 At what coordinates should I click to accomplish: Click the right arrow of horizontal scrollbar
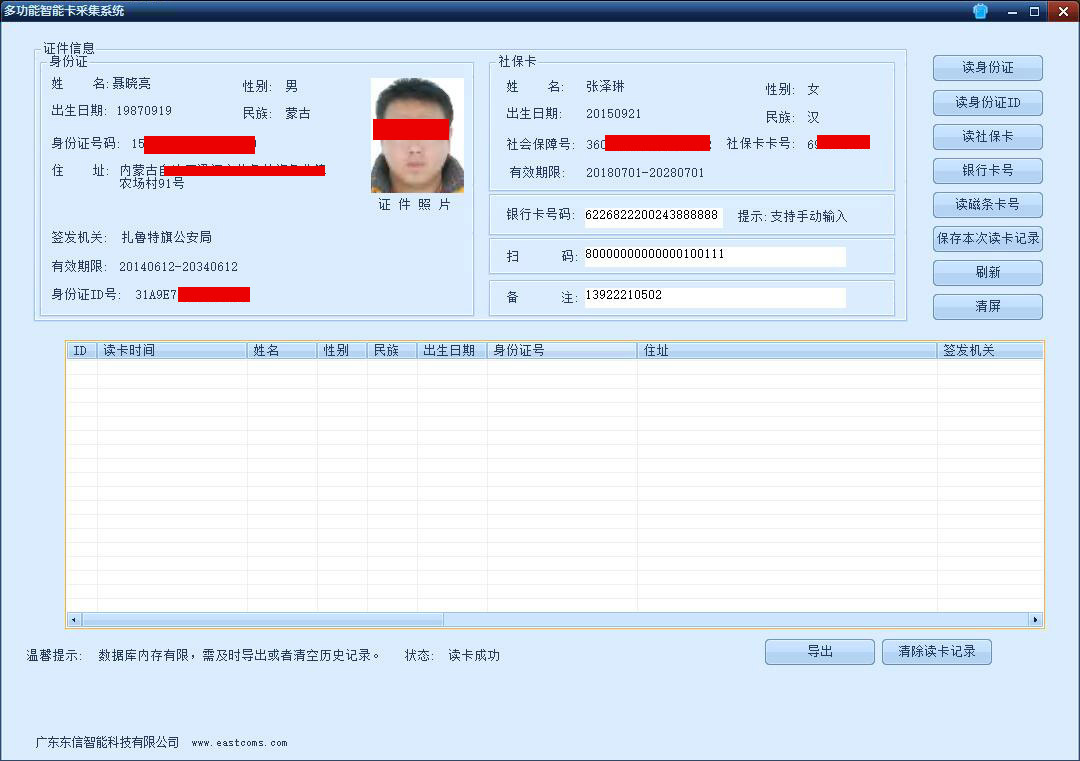coord(1036,619)
